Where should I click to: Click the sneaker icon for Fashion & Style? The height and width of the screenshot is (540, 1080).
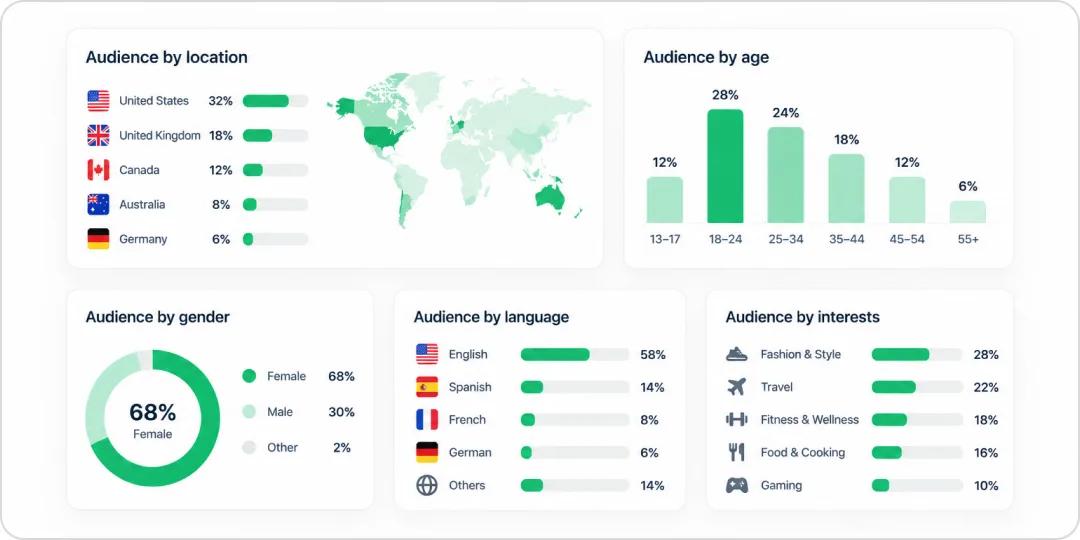pyautogui.click(x=737, y=354)
